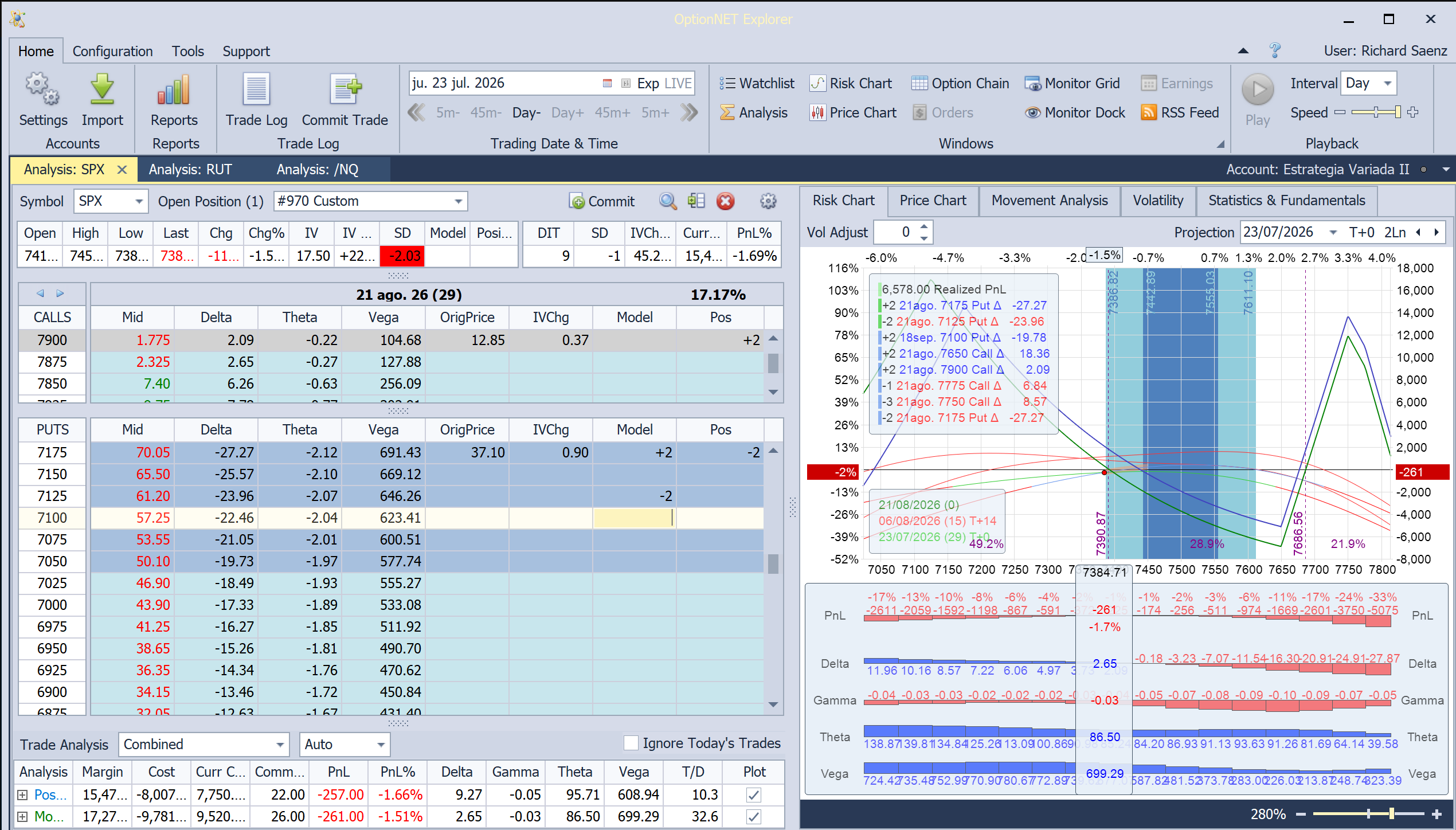Jump back with the double left chevron
The image size is (1456, 830).
point(416,112)
